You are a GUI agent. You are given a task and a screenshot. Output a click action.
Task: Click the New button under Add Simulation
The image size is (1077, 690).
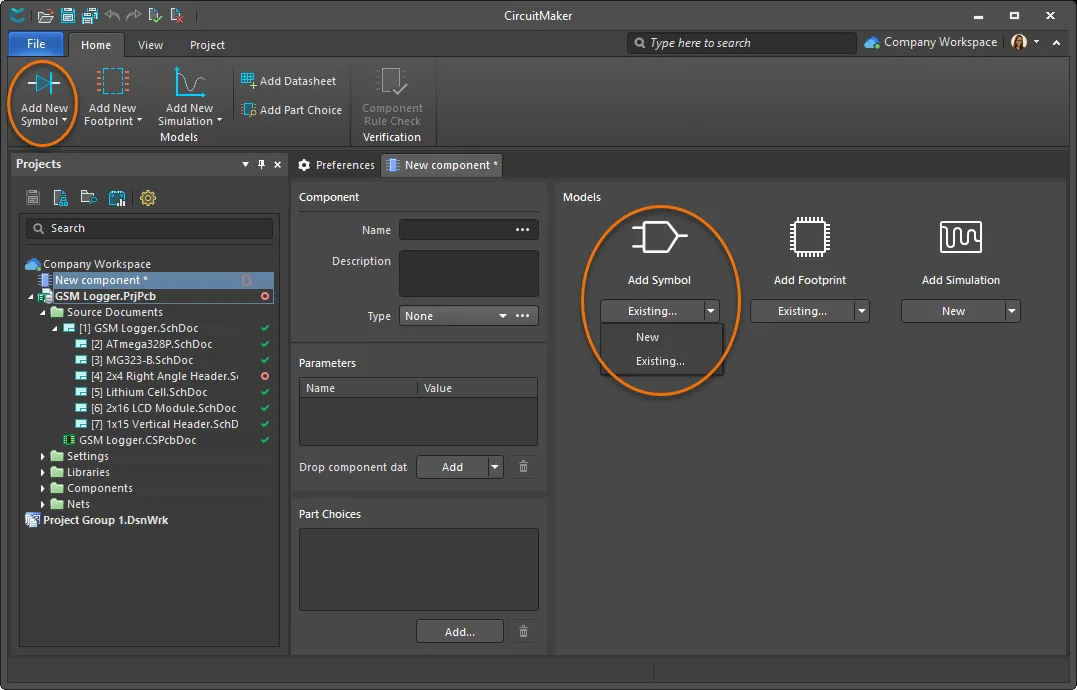point(953,311)
